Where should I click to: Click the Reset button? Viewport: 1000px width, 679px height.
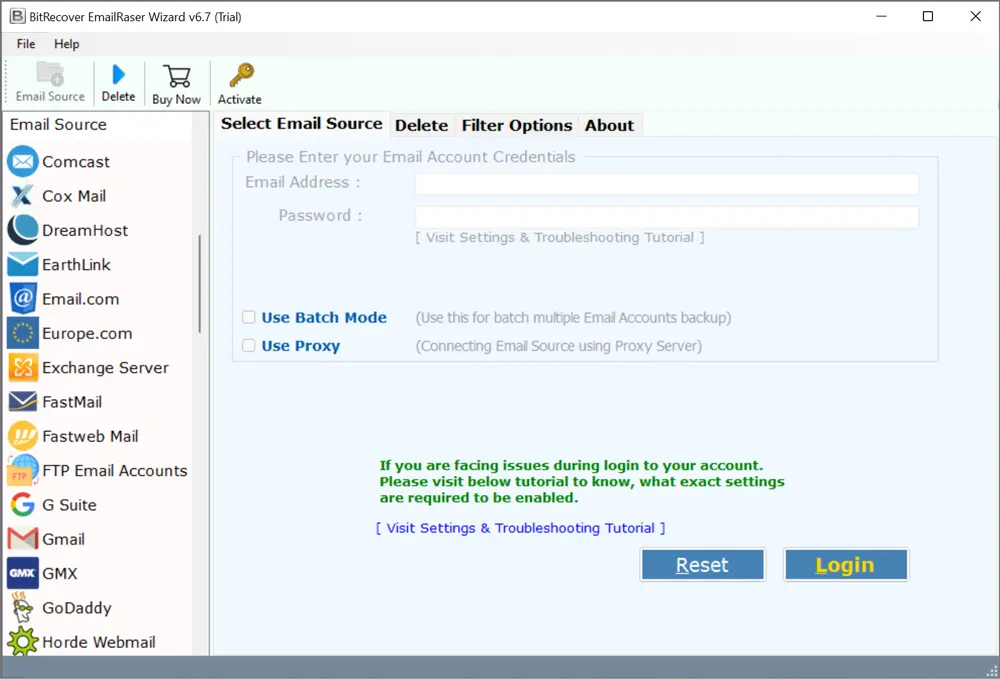(702, 565)
